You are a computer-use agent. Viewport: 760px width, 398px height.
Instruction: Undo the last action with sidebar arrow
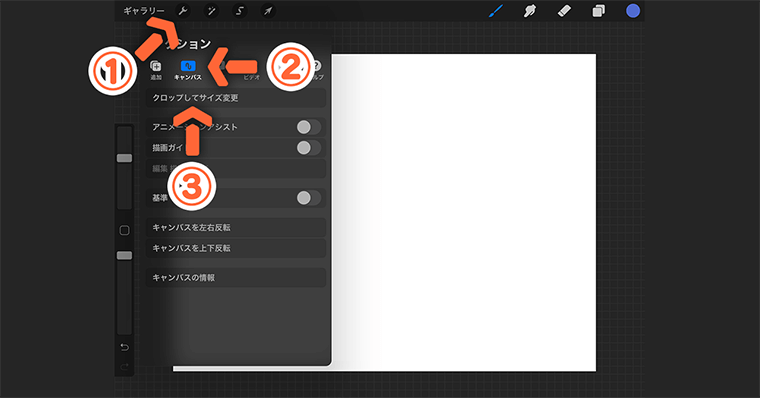pos(125,347)
